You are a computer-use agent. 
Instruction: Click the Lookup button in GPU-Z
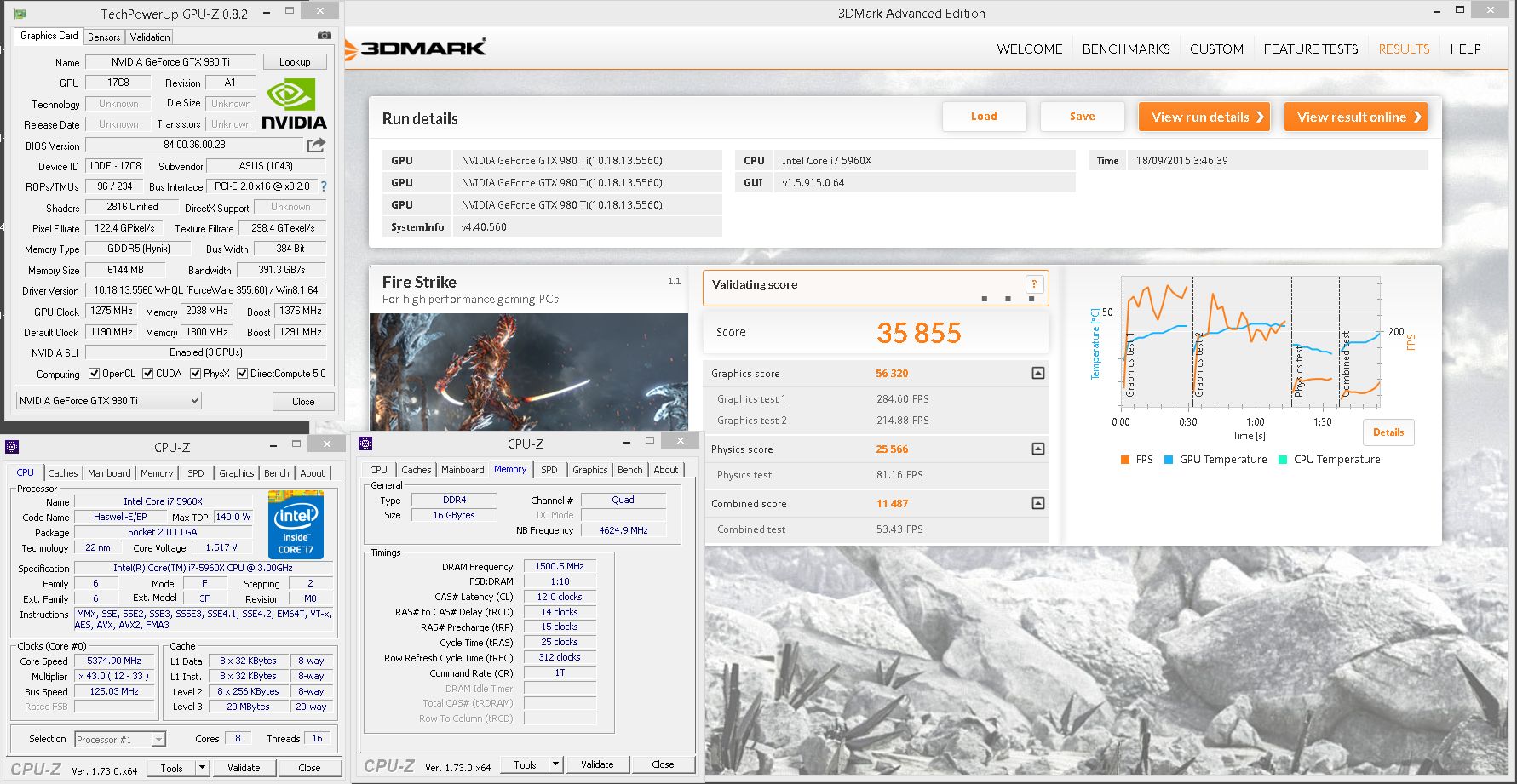pyautogui.click(x=295, y=62)
